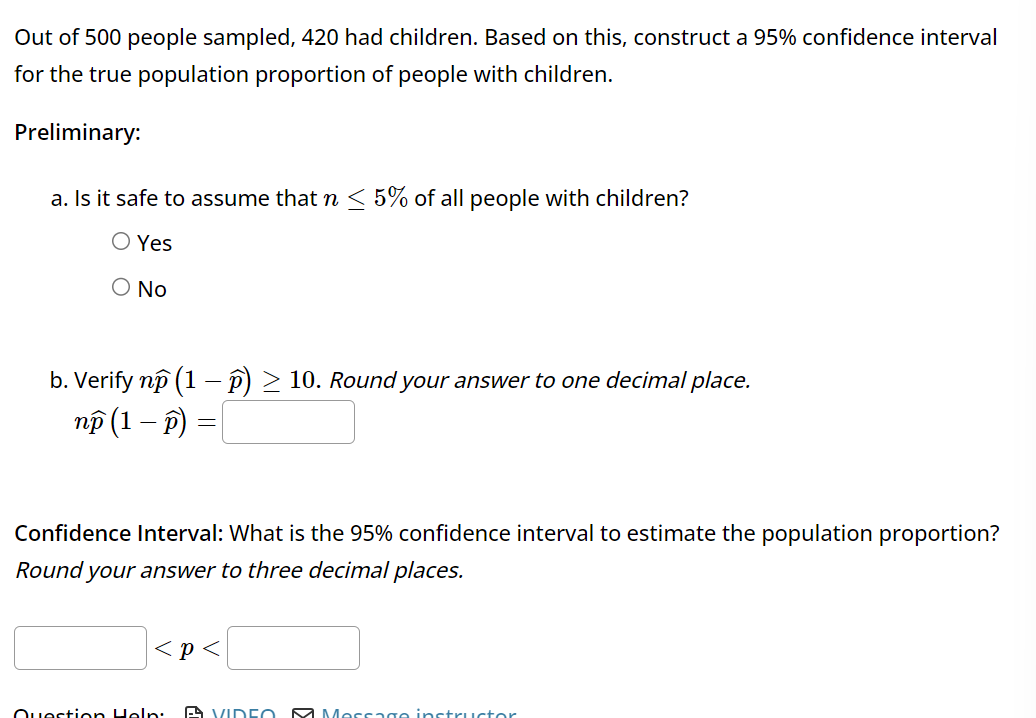Click the lower bound confidence interval box
The height and width of the screenshot is (718, 1036).
tap(79, 647)
